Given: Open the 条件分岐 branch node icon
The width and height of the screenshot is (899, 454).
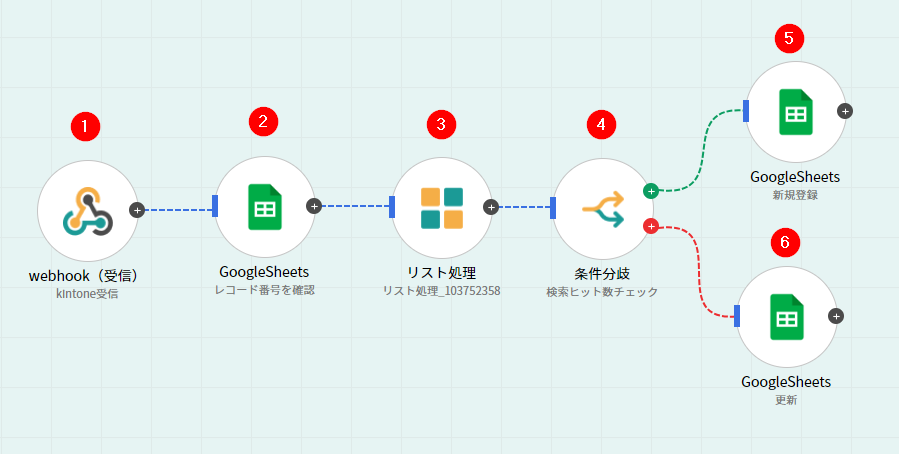Looking at the screenshot, I should (x=602, y=209).
